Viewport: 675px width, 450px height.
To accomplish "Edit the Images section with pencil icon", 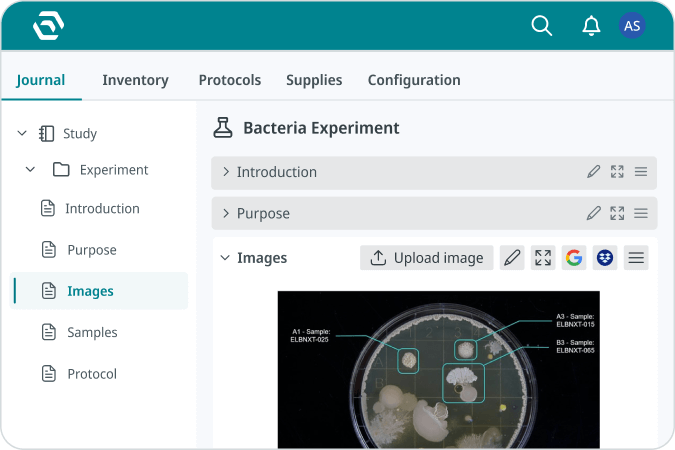I will [x=512, y=258].
